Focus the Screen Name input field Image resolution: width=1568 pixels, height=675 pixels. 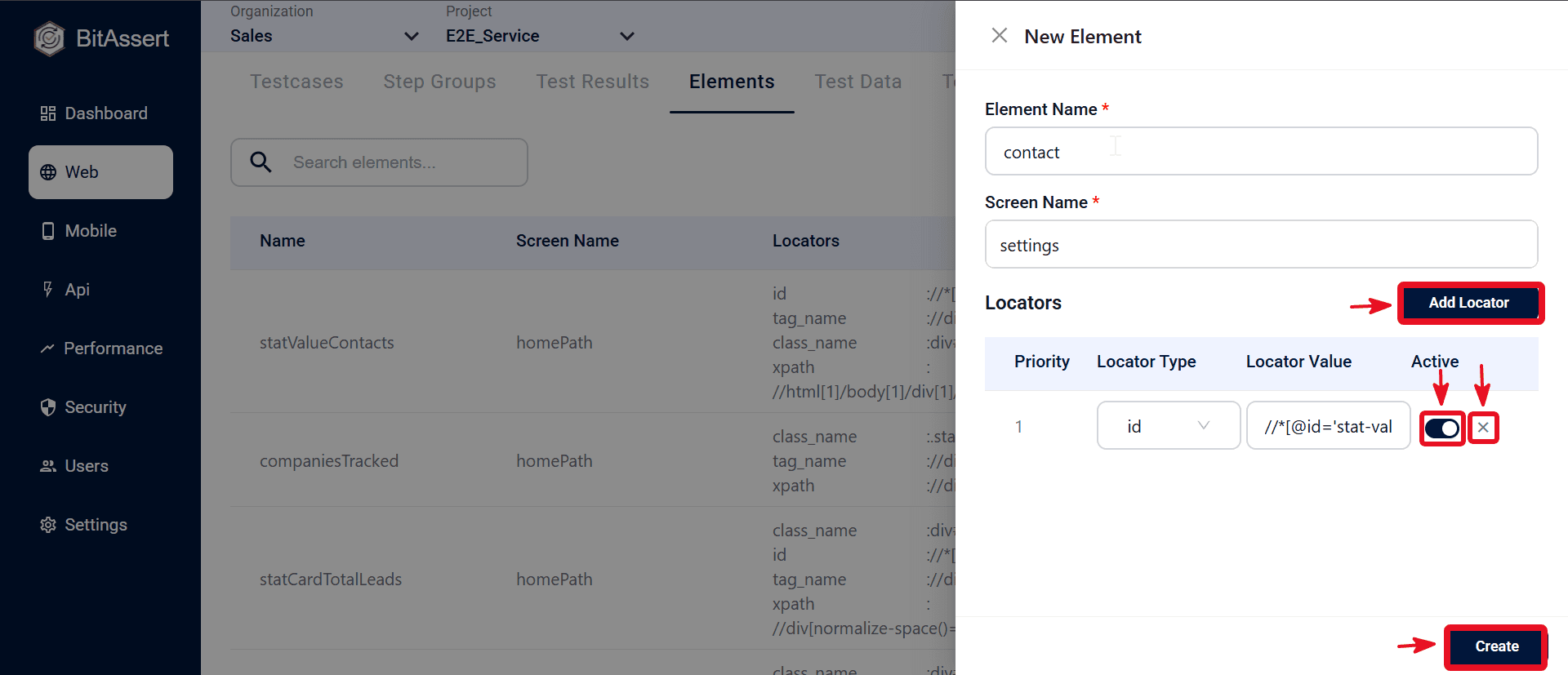coord(1261,244)
